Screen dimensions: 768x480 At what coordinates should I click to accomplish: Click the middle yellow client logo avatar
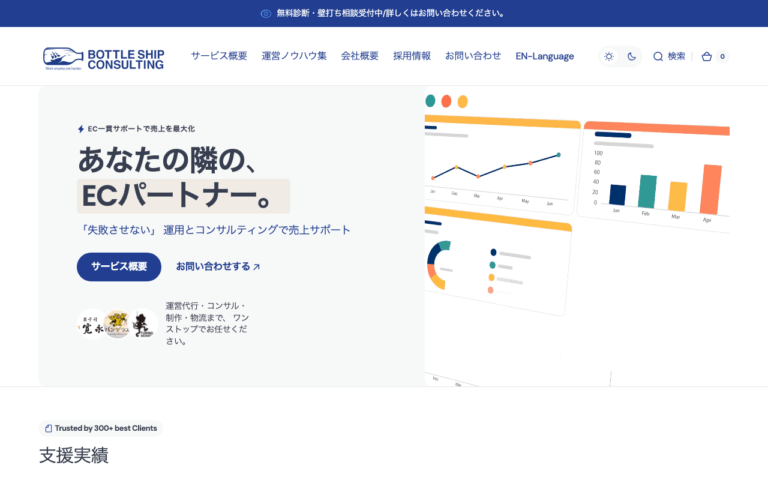tap(118, 324)
